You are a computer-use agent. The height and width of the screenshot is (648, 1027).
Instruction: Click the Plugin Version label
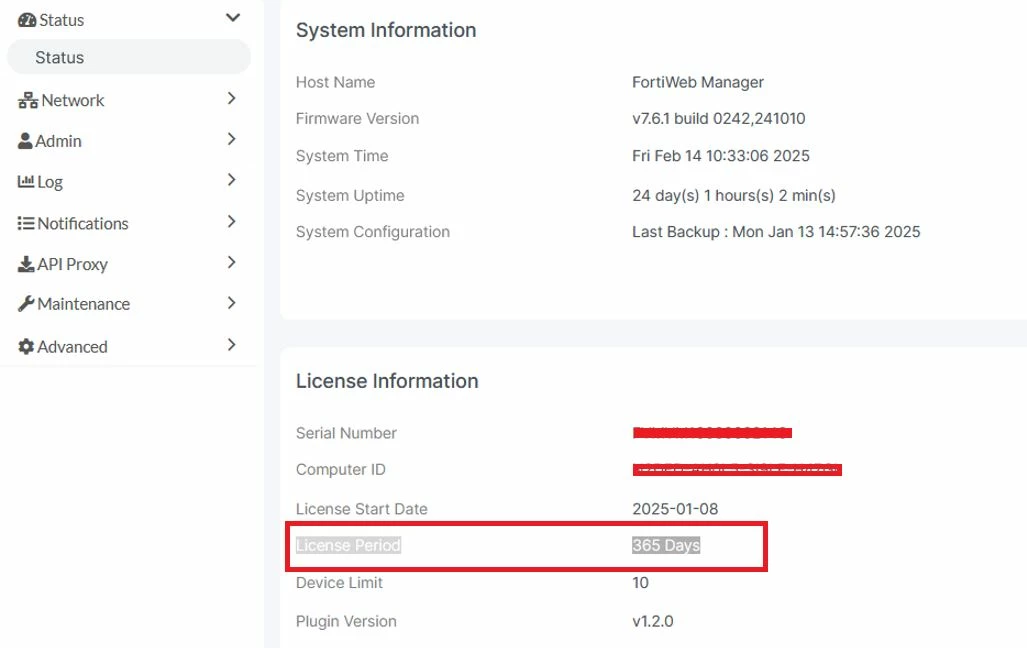click(x=346, y=621)
